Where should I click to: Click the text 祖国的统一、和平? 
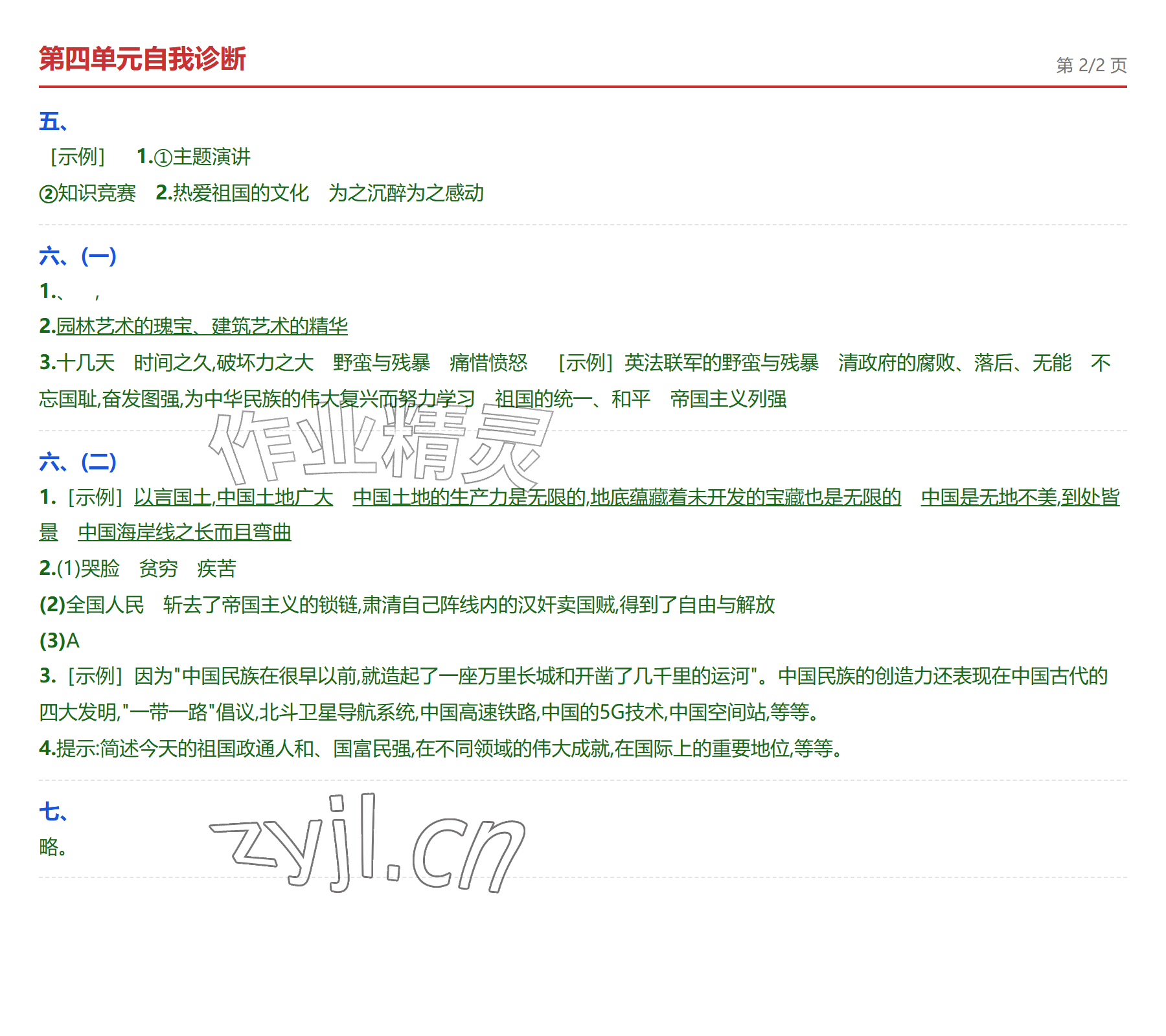tap(573, 399)
